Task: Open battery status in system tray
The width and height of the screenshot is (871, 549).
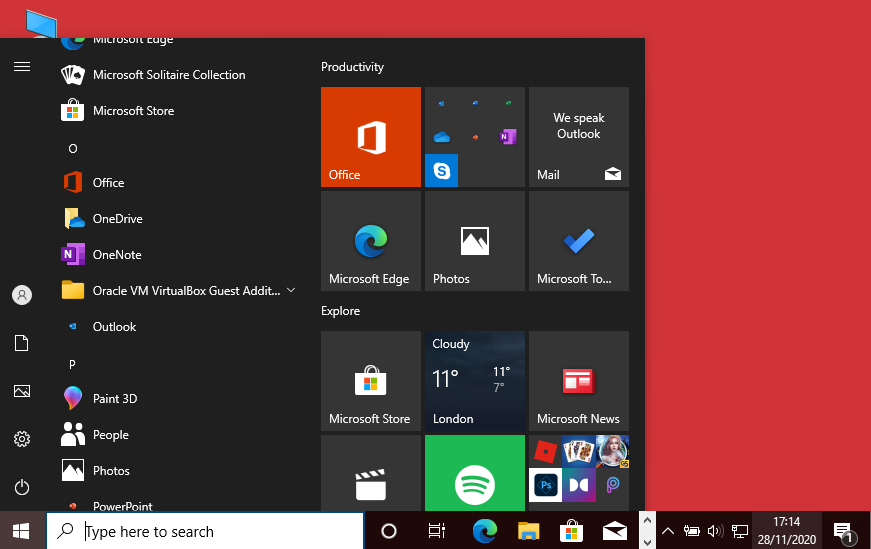Action: [692, 531]
